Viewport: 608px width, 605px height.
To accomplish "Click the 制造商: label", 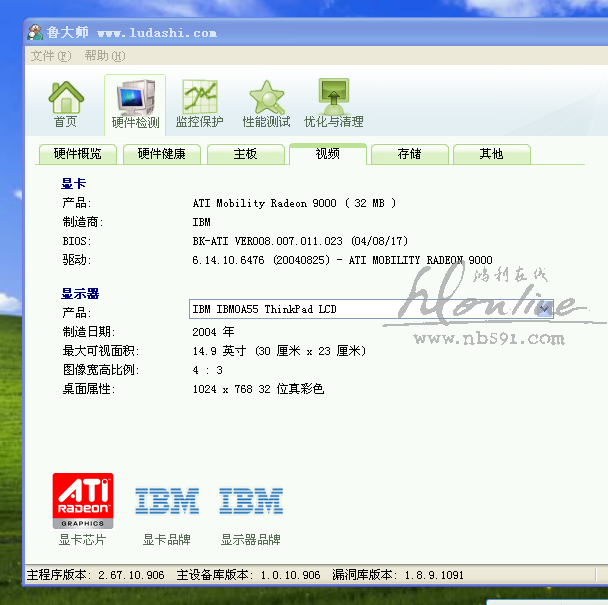I will [83, 222].
